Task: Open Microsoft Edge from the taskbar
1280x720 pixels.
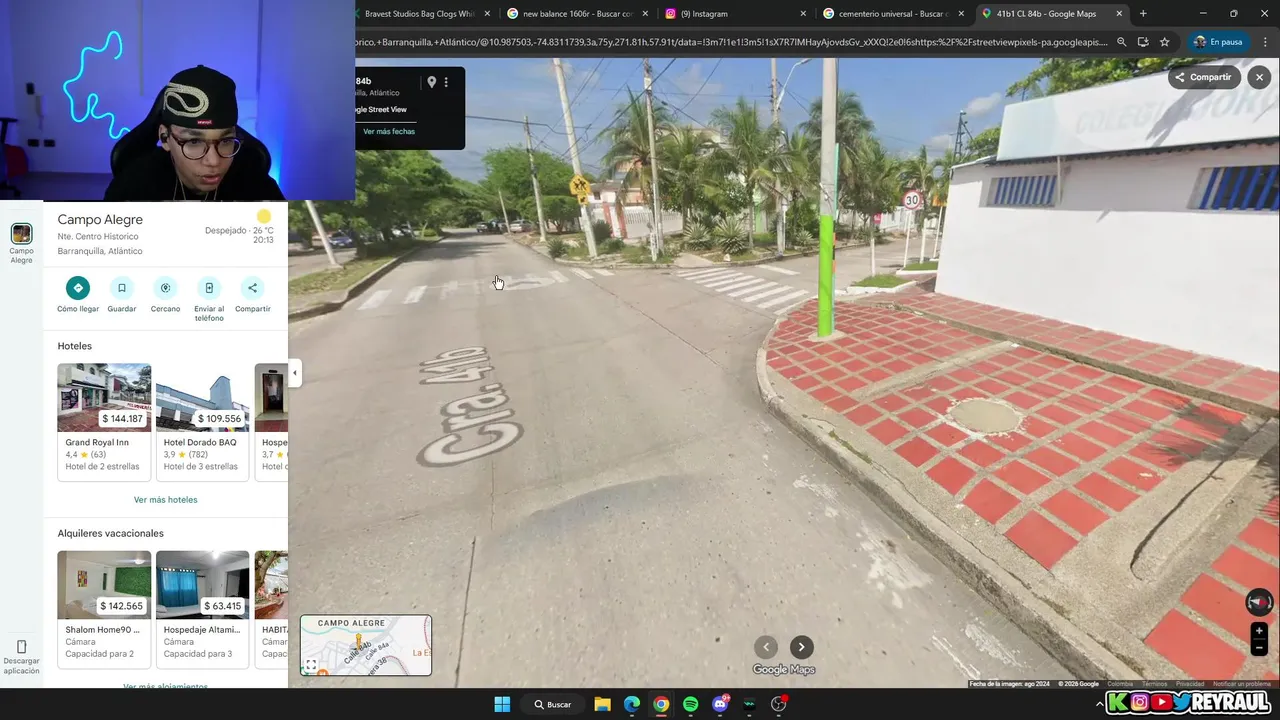Action: point(632,704)
